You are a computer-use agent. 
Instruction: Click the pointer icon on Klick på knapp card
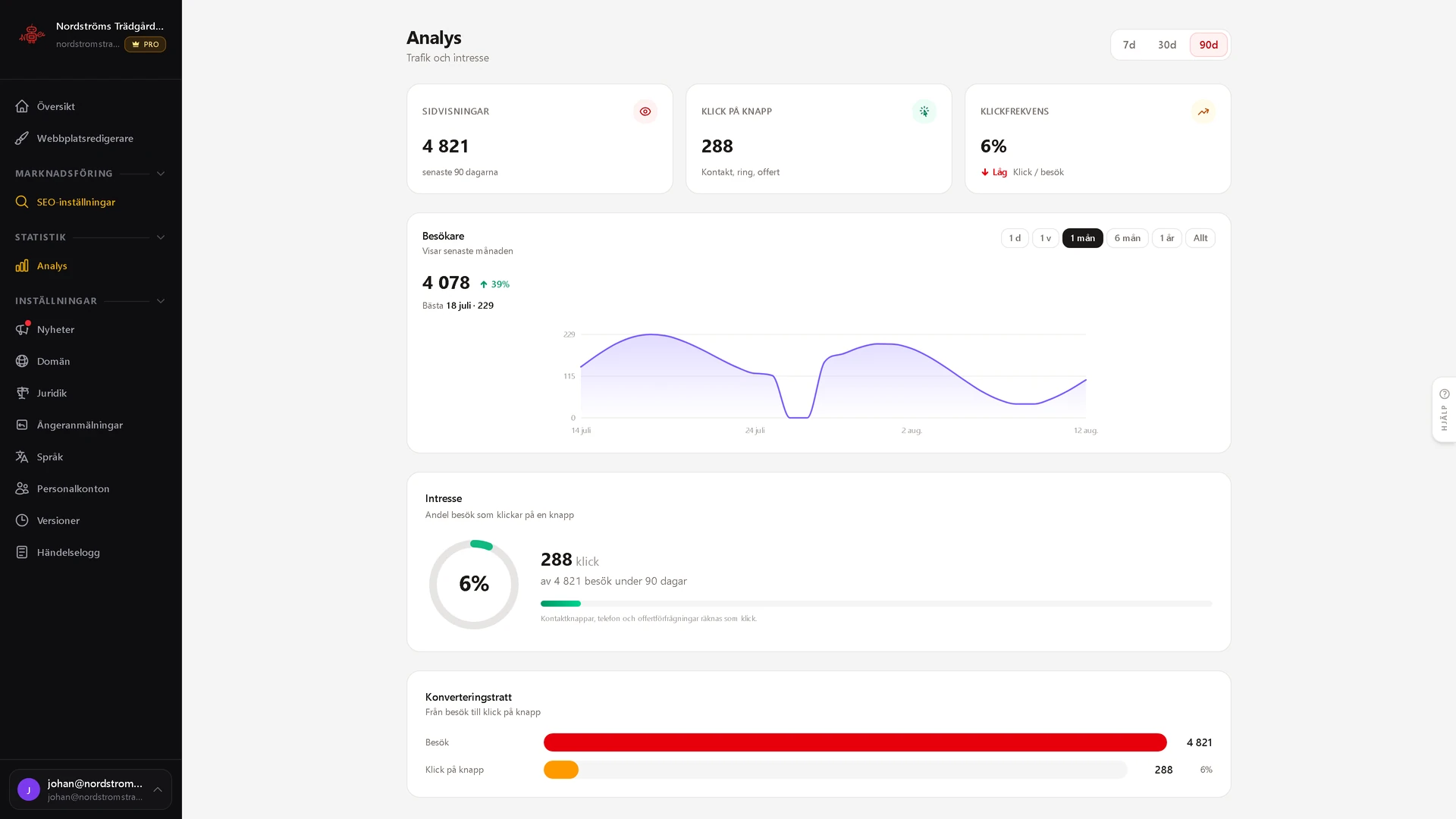point(924,111)
